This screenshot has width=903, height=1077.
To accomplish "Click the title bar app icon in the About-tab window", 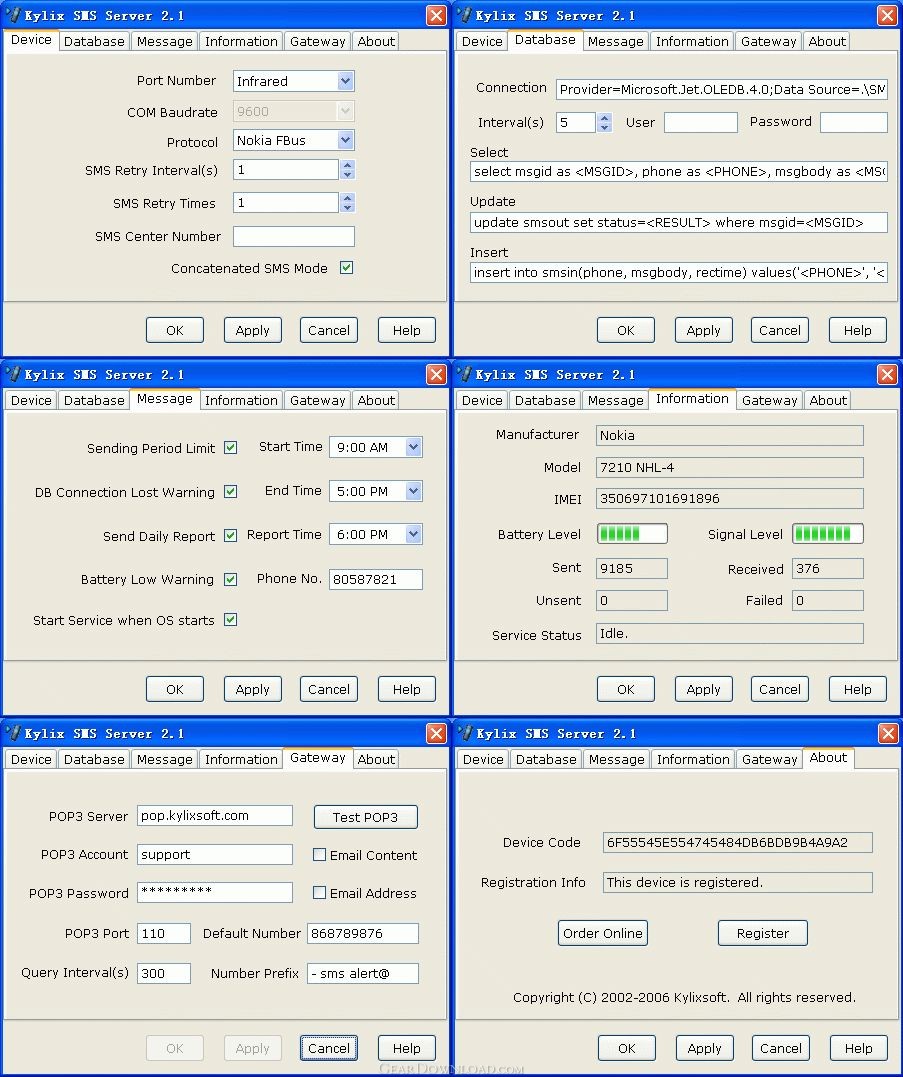I will click(465, 733).
